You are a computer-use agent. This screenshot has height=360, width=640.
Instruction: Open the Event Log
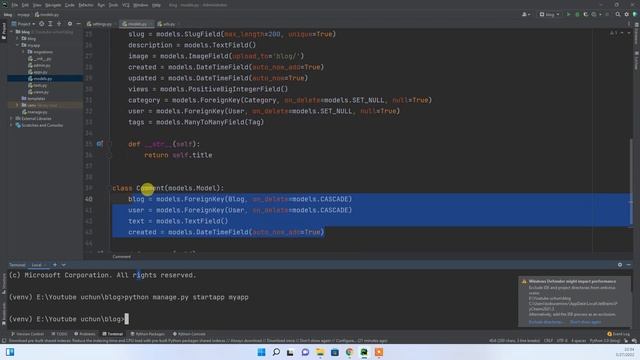tap(618, 334)
